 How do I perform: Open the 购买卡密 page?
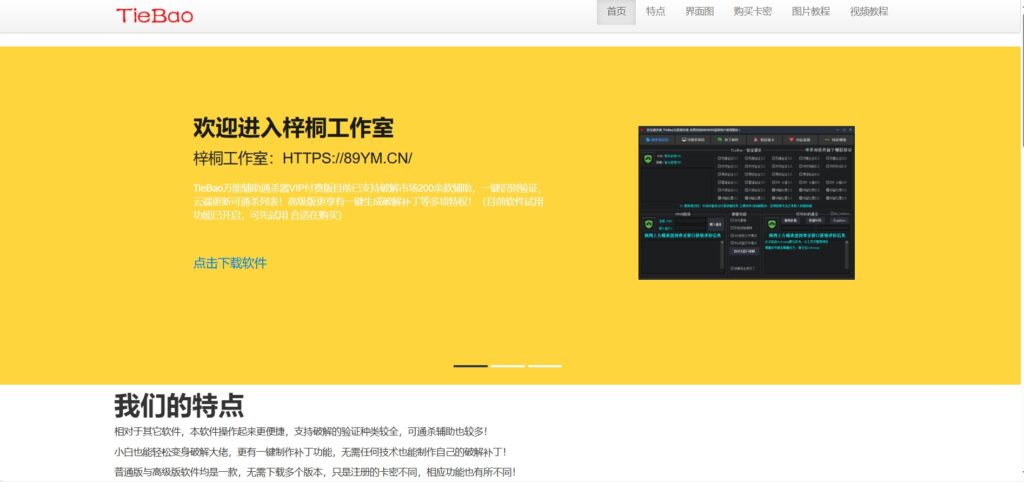point(752,12)
